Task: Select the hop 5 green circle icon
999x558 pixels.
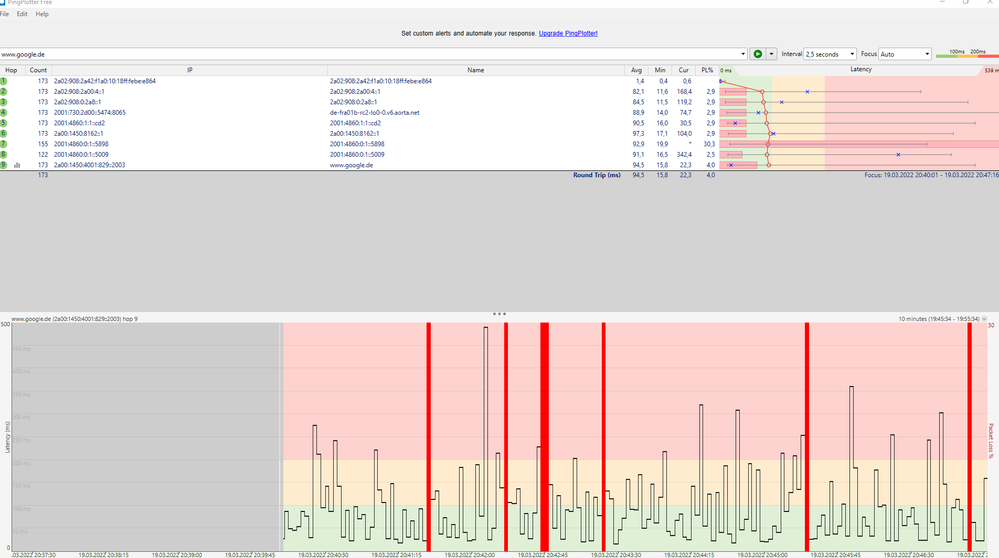Action: pyautogui.click(x=3, y=123)
